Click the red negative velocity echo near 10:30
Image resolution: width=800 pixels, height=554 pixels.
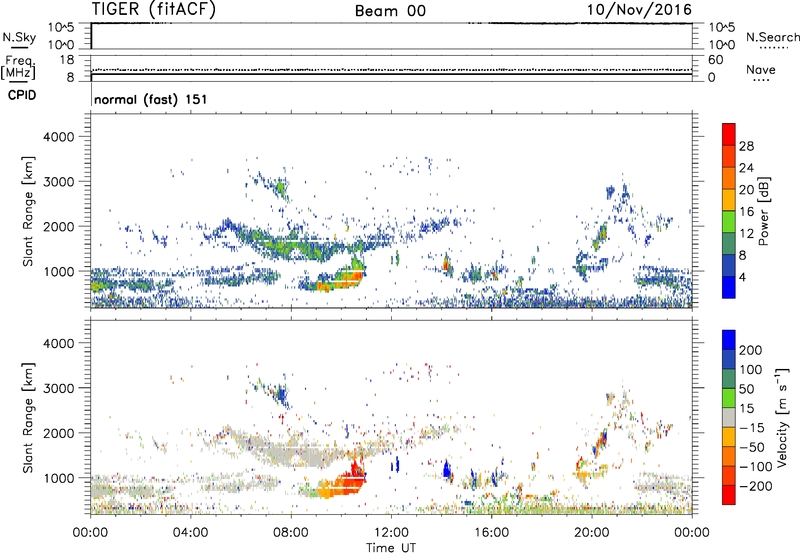[354, 477]
